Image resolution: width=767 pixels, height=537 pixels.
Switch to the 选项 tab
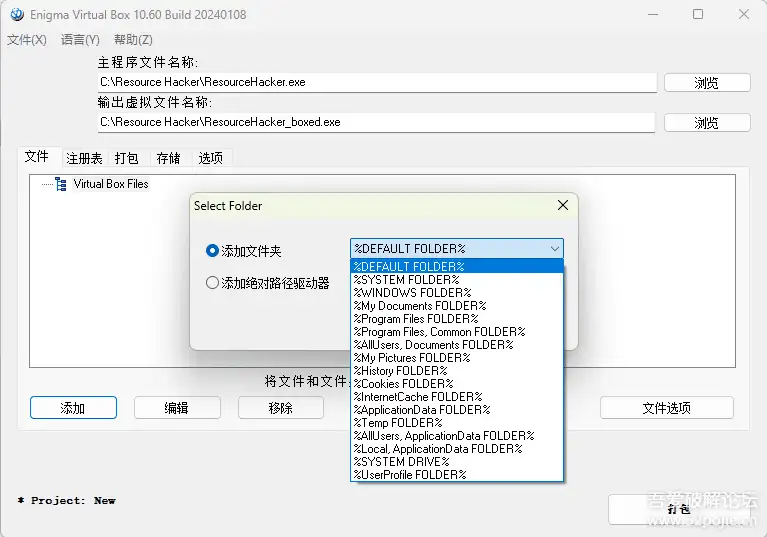(210, 158)
